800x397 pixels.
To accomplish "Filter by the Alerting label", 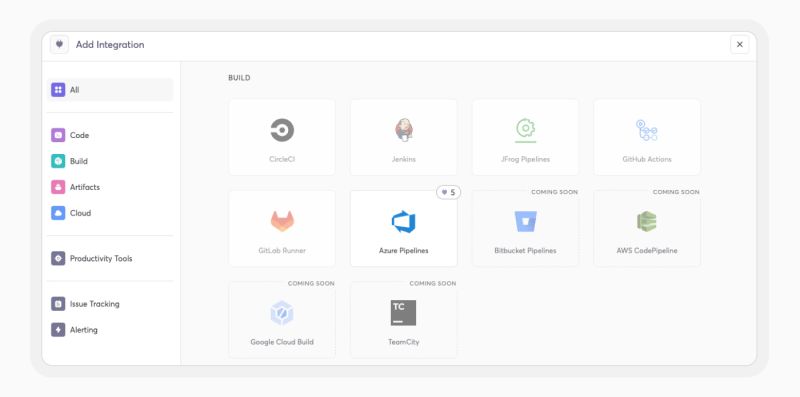I will 84,330.
